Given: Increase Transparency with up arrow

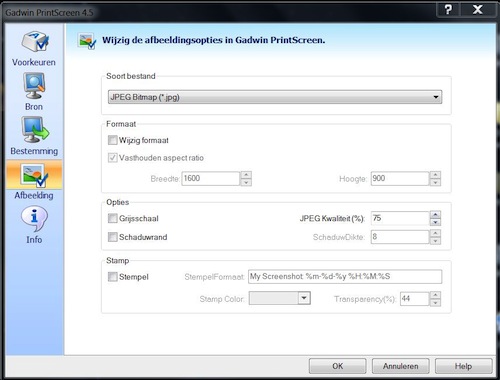Looking at the screenshot, I should click(x=435, y=295).
